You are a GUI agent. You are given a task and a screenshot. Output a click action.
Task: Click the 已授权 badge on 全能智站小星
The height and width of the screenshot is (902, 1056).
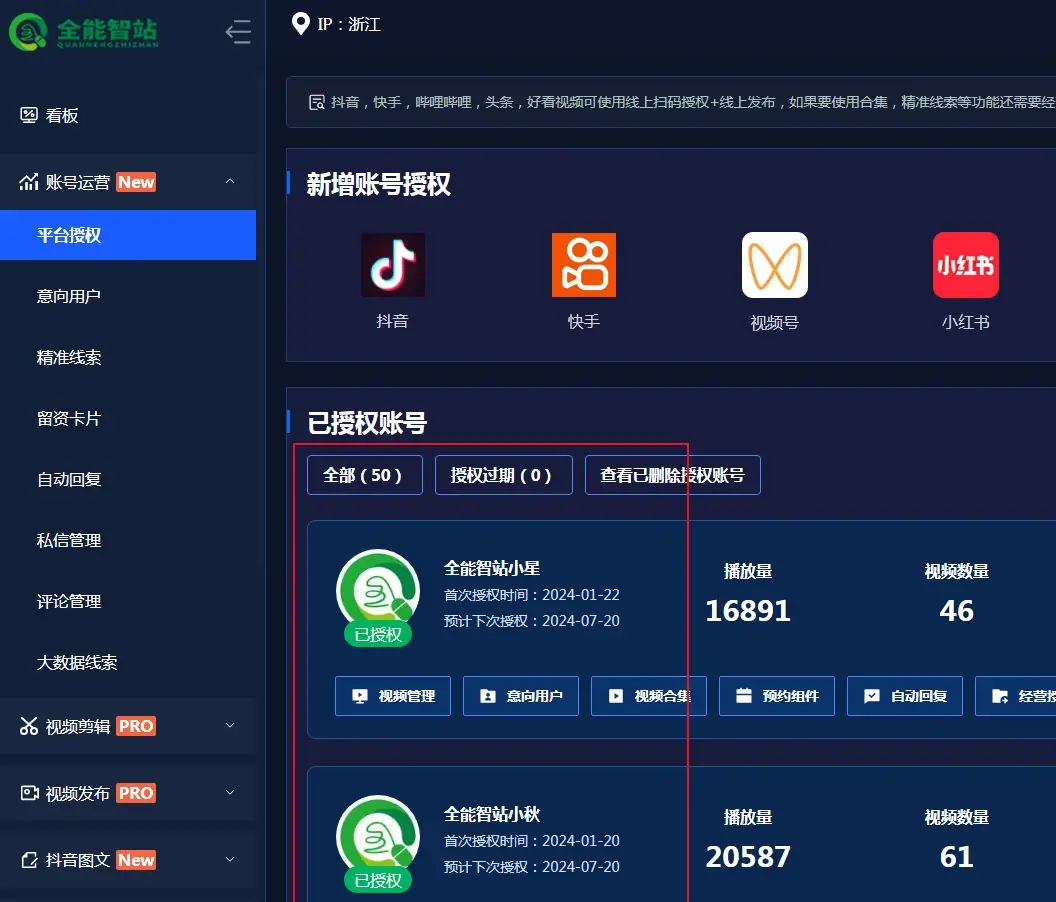click(x=378, y=635)
